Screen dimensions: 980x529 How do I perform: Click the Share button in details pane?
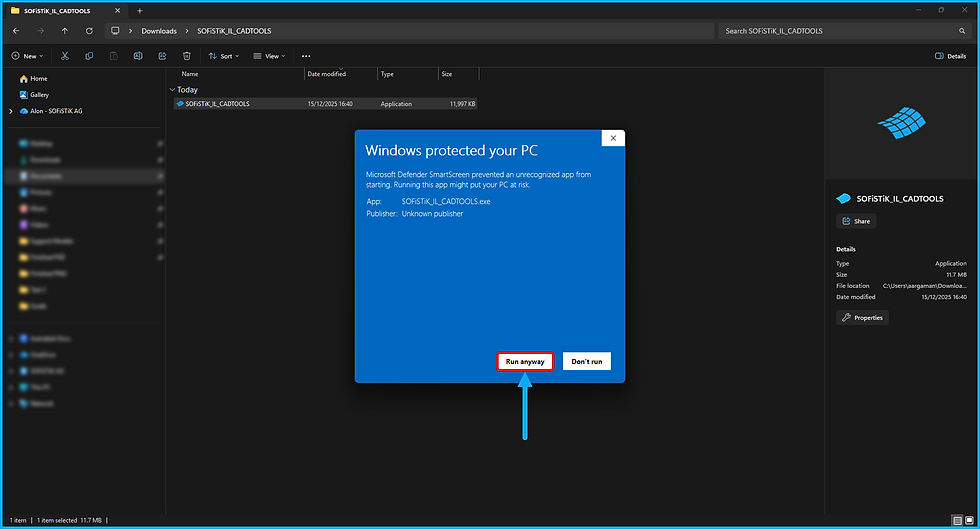(x=856, y=221)
